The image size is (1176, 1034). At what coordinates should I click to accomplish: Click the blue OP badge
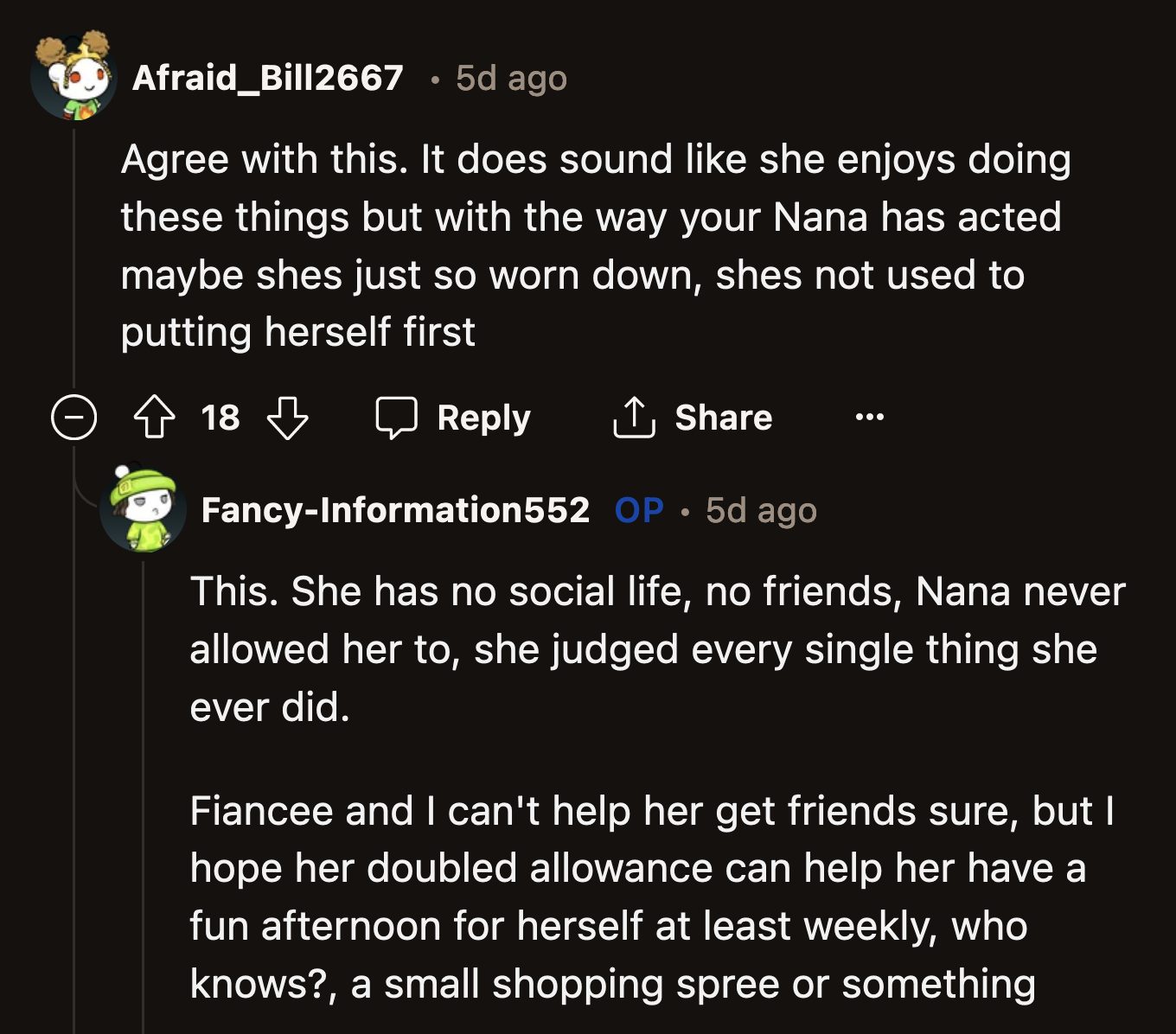coord(639,510)
